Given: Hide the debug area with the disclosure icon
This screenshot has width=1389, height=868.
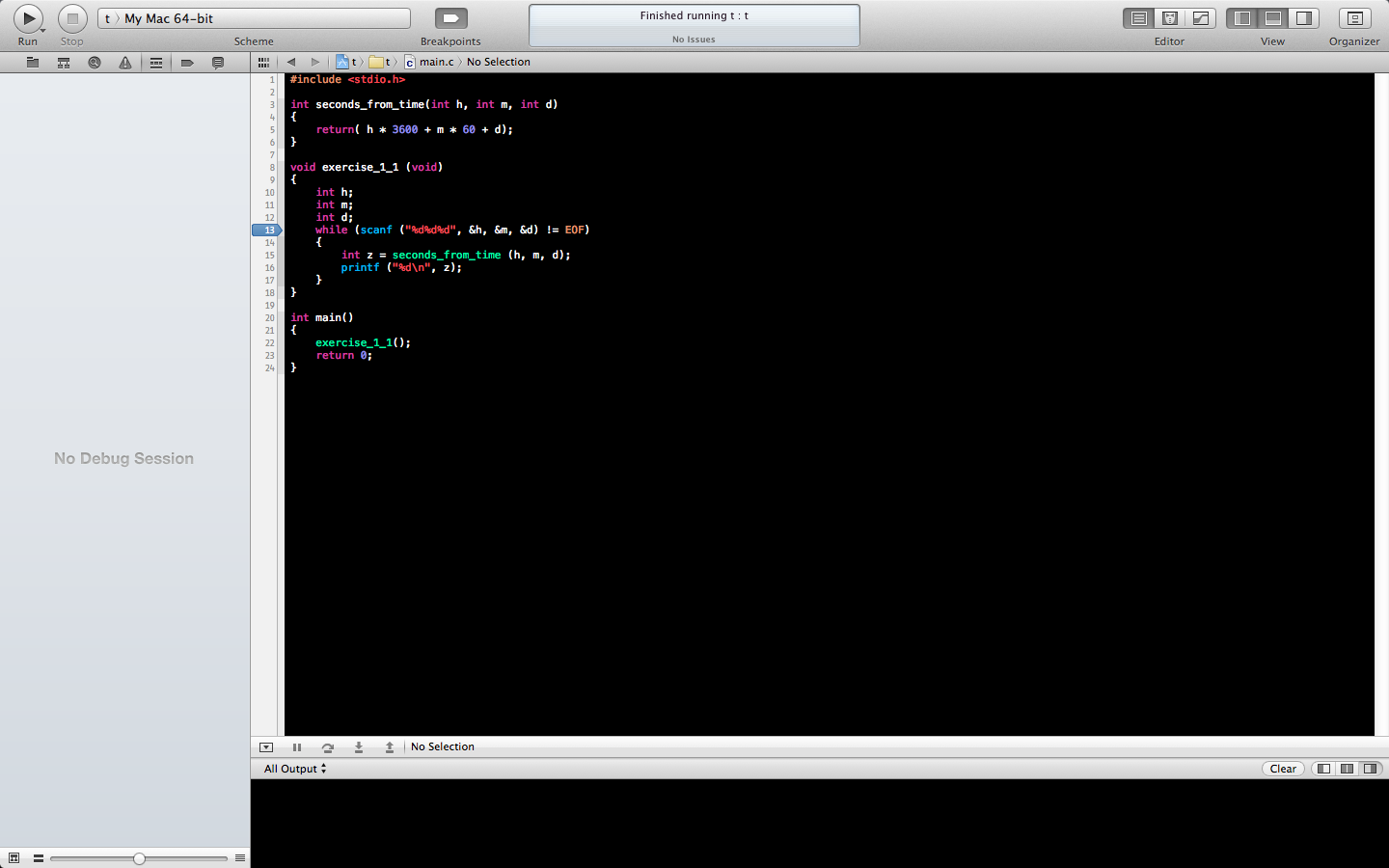Looking at the screenshot, I should pos(266,747).
